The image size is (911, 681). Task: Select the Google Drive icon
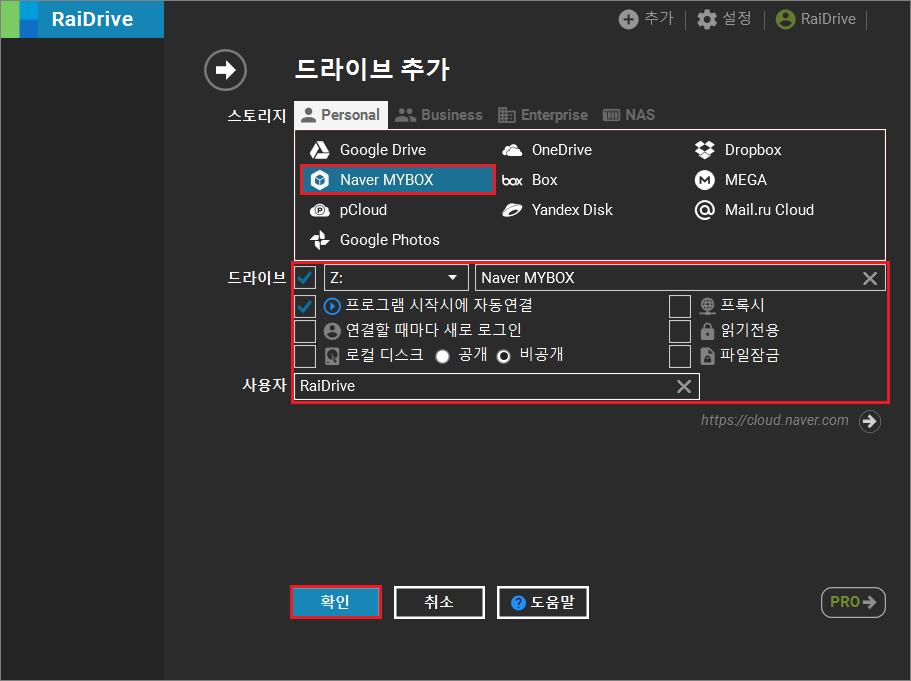click(x=320, y=150)
